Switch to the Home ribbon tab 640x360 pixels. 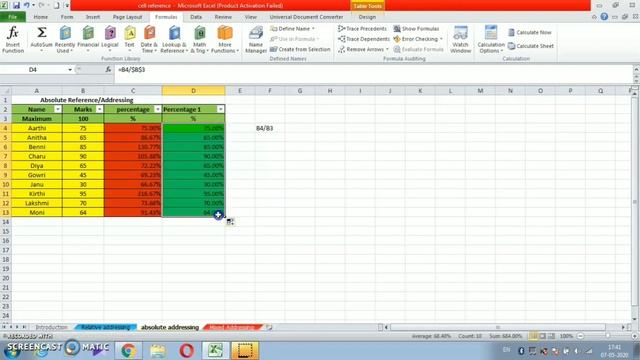pos(41,17)
